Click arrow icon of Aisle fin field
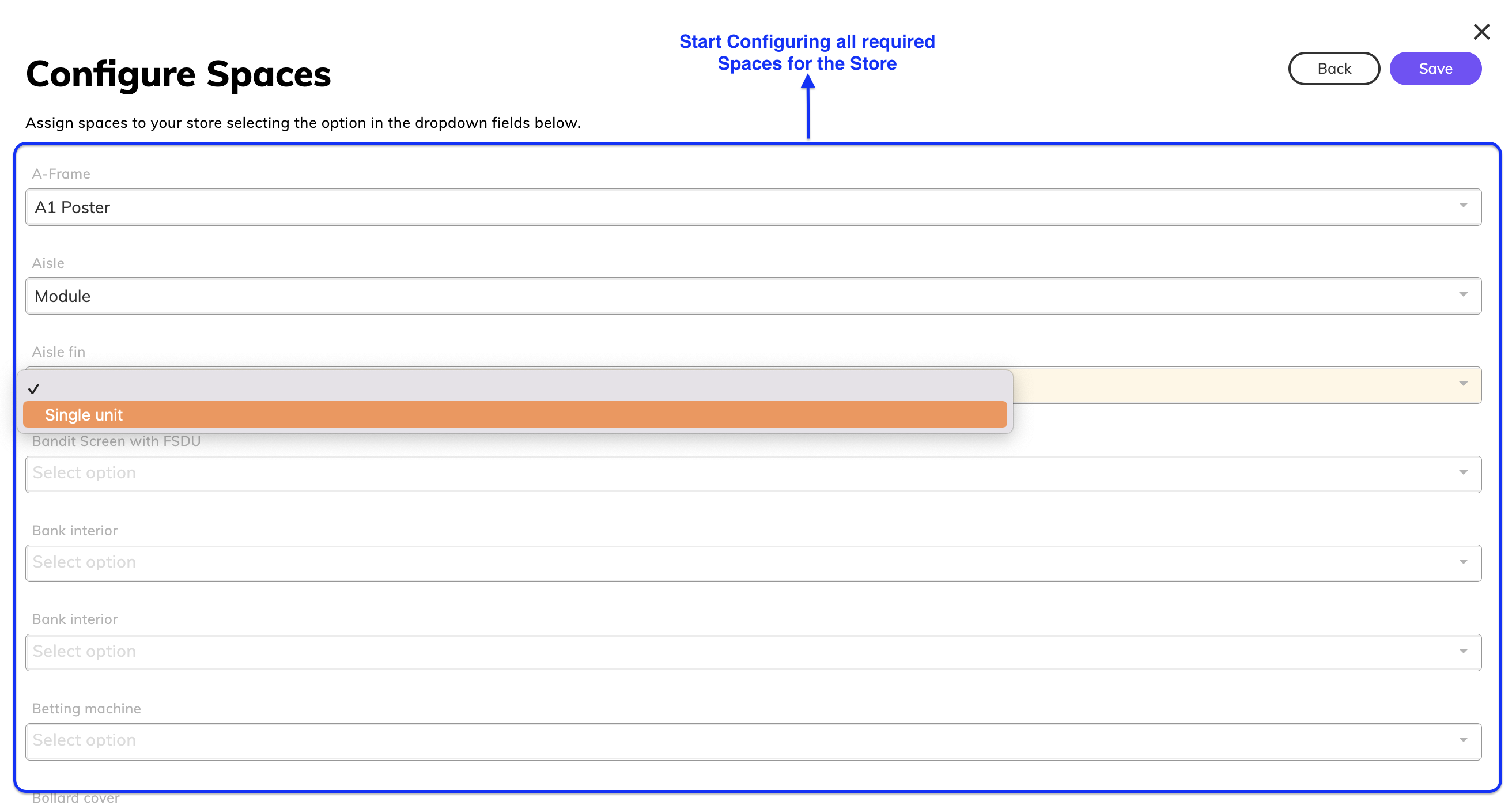The image size is (1512, 809). pyautogui.click(x=1462, y=384)
